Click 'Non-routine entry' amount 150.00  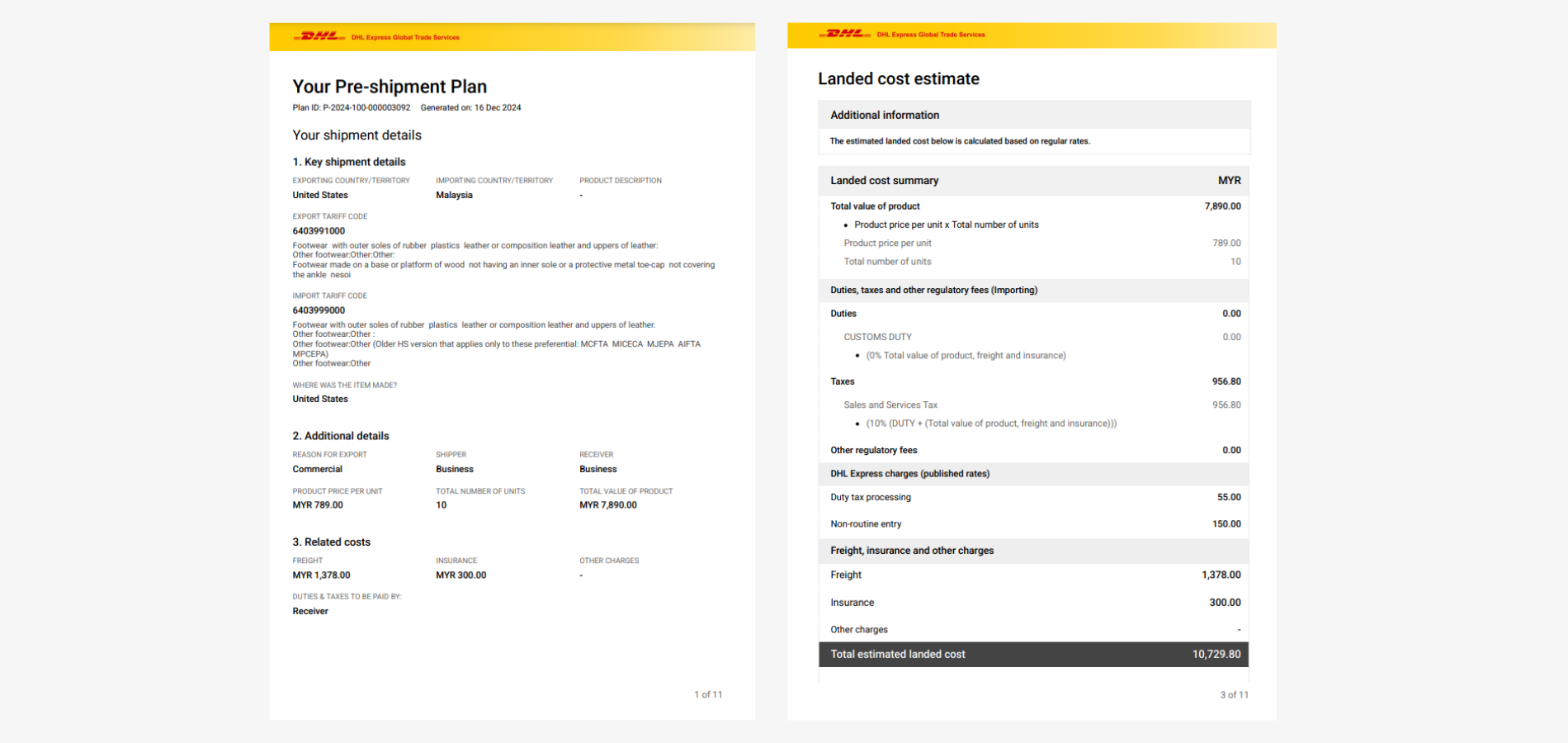pos(1226,524)
